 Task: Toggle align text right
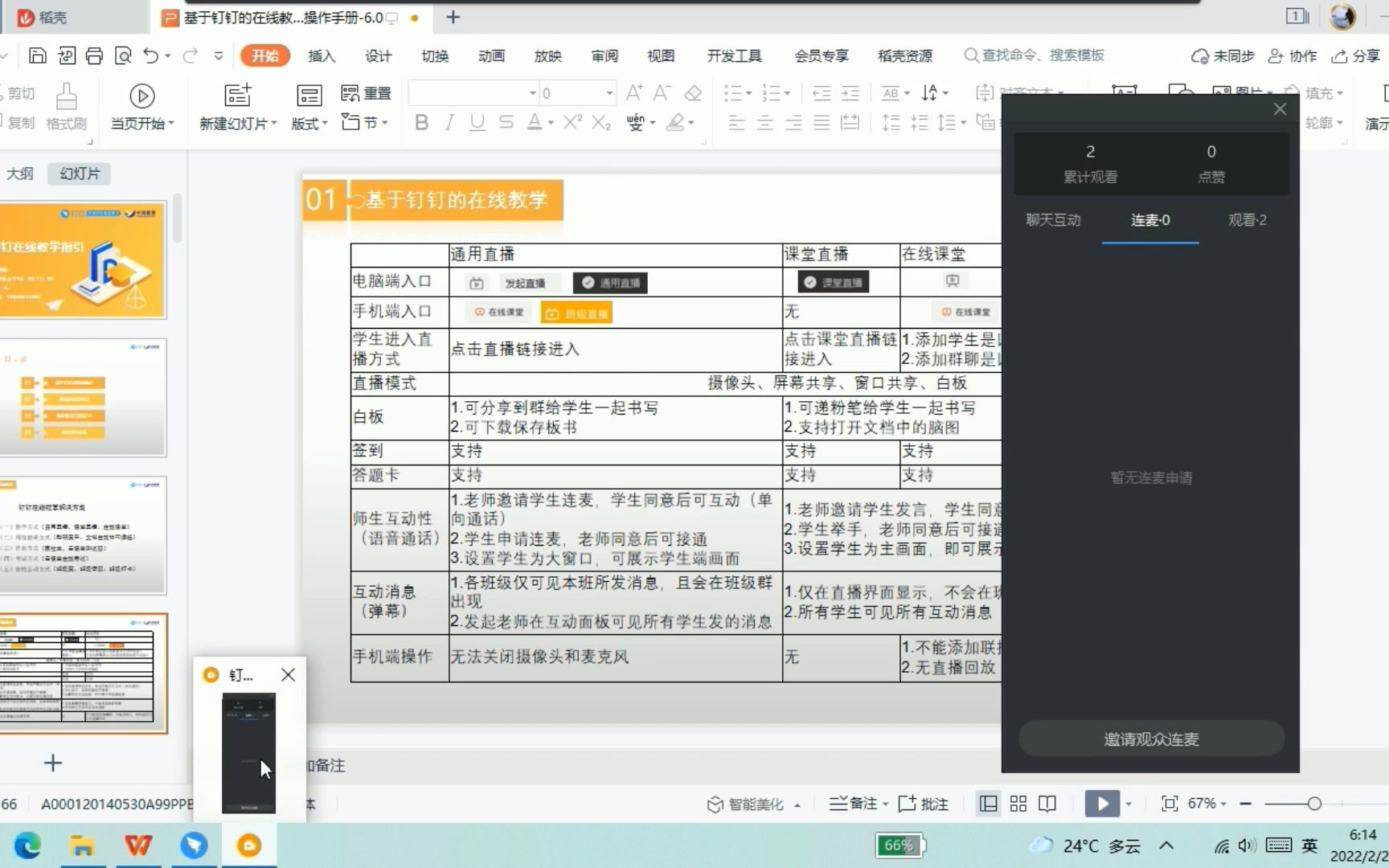tap(793, 122)
